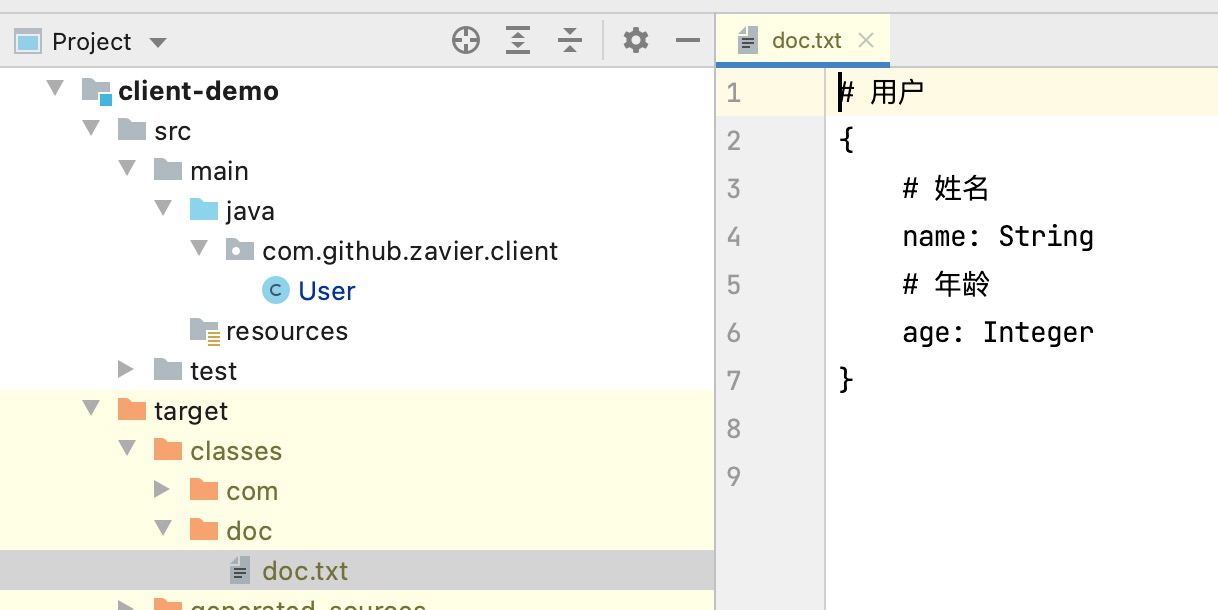
Task: Expand the test folder arrow
Action: pyautogui.click(x=126, y=370)
